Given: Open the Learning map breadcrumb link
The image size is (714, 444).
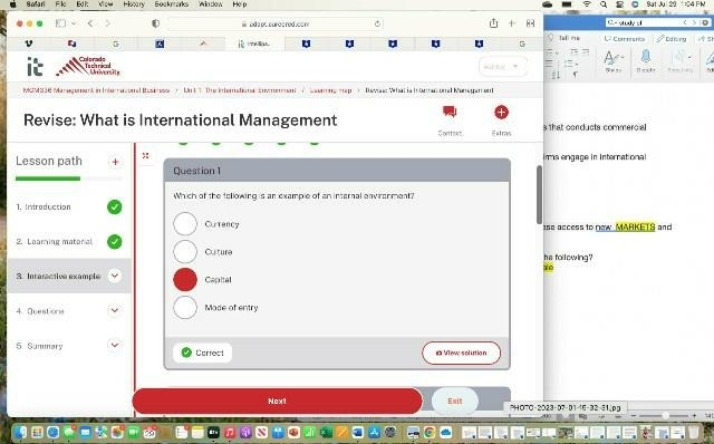Looking at the screenshot, I should 331,90.
